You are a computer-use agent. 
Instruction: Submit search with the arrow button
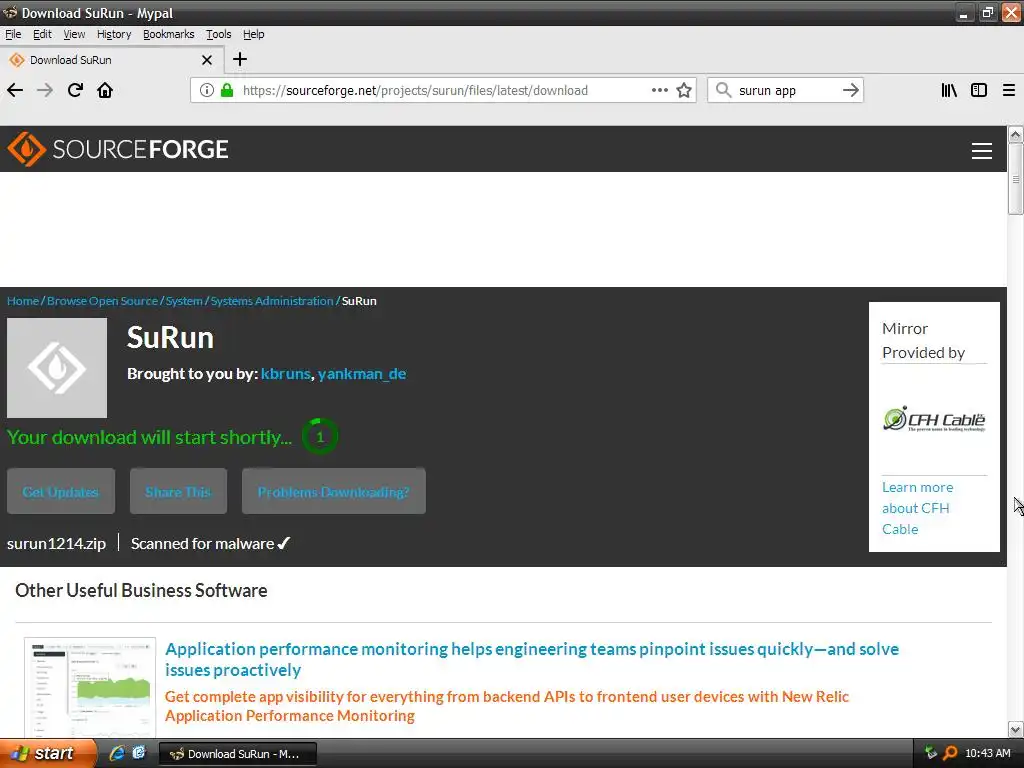[x=850, y=90]
